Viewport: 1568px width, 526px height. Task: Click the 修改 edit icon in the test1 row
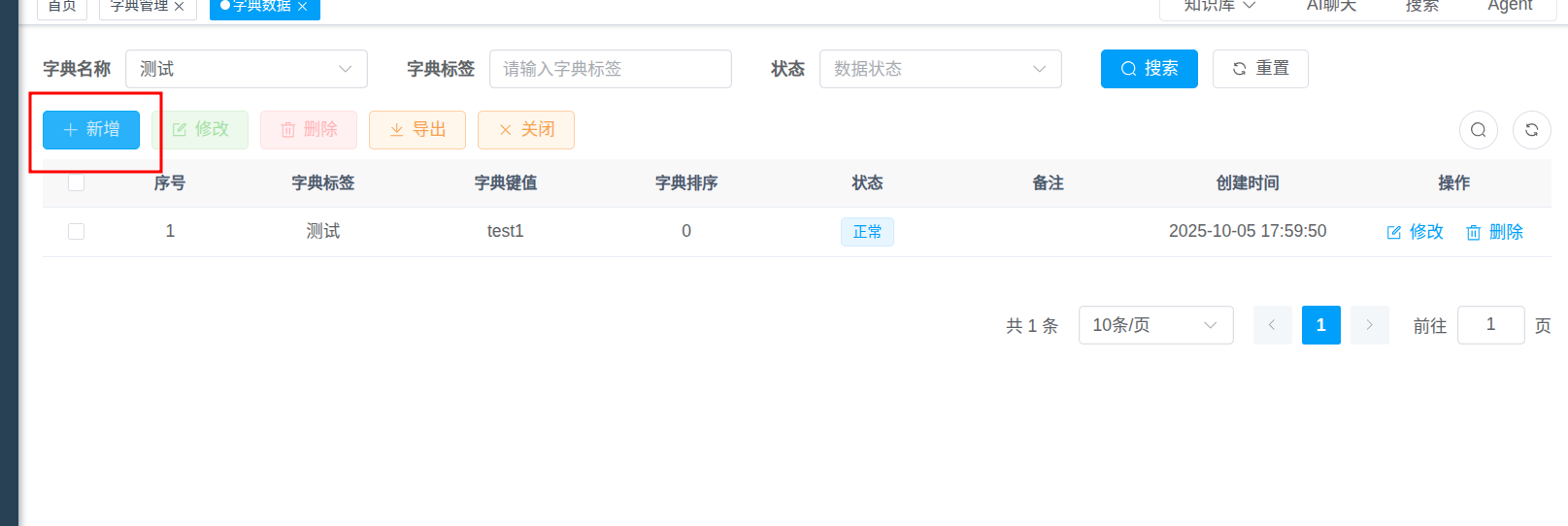(x=1394, y=232)
